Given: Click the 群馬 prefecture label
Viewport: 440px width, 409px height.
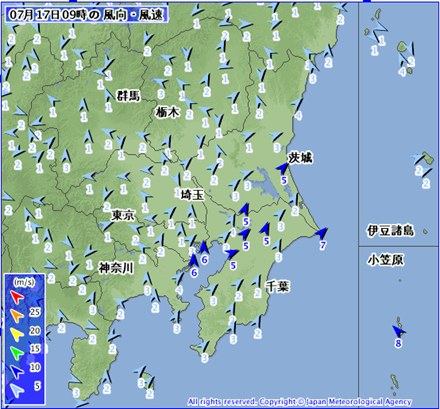Looking at the screenshot, I should coord(129,96).
